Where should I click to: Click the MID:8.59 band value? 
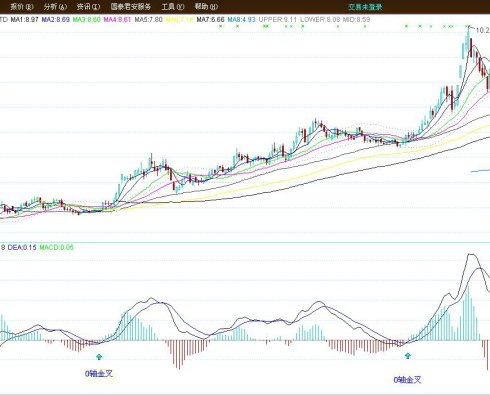click(x=356, y=20)
